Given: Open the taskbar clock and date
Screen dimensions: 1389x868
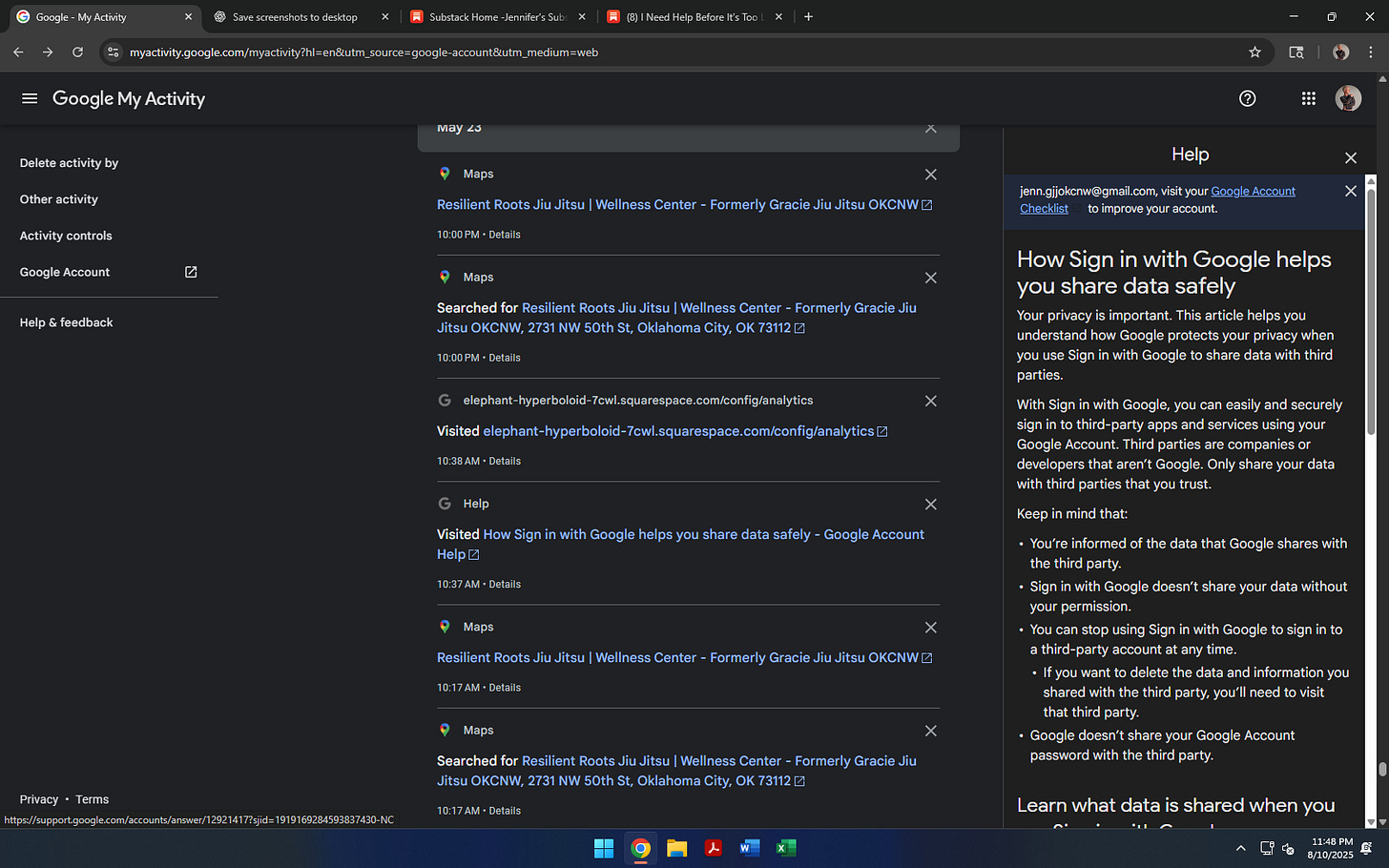Looking at the screenshot, I should point(1332,848).
